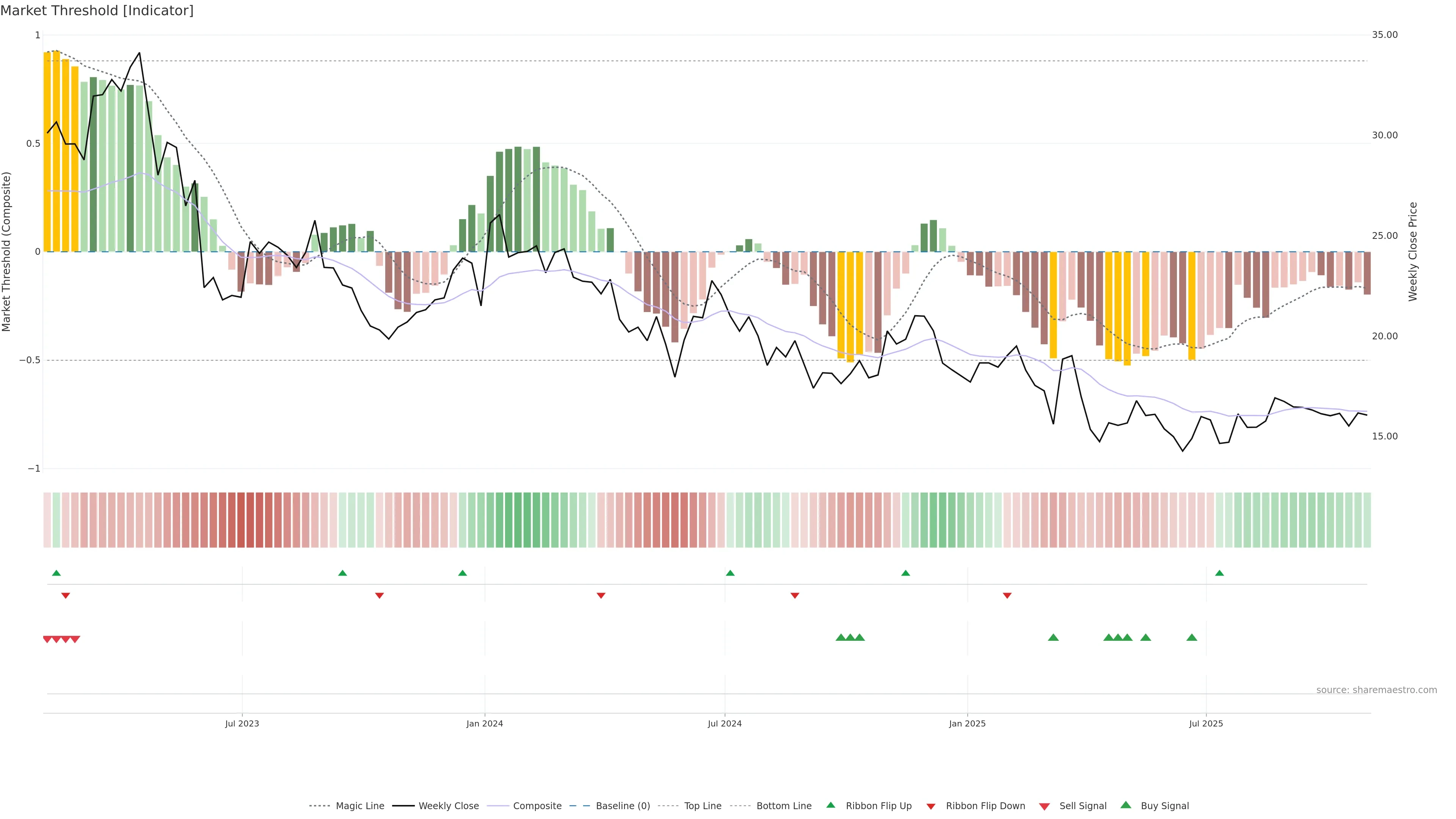This screenshot has width=1456, height=819.
Task: Click the Ribbon Flip Up legend triangle
Action: [830, 805]
